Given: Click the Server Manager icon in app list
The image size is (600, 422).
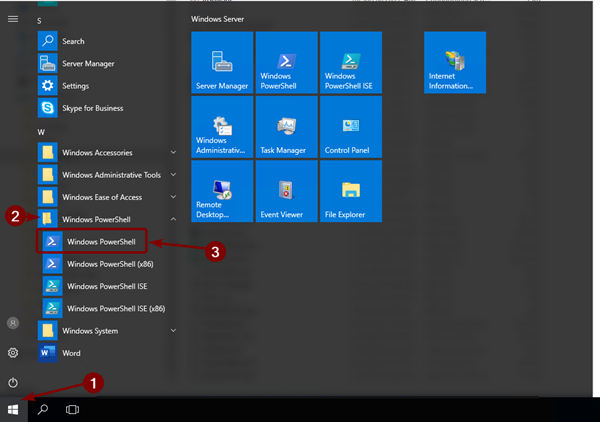Looking at the screenshot, I should pyautogui.click(x=47, y=63).
